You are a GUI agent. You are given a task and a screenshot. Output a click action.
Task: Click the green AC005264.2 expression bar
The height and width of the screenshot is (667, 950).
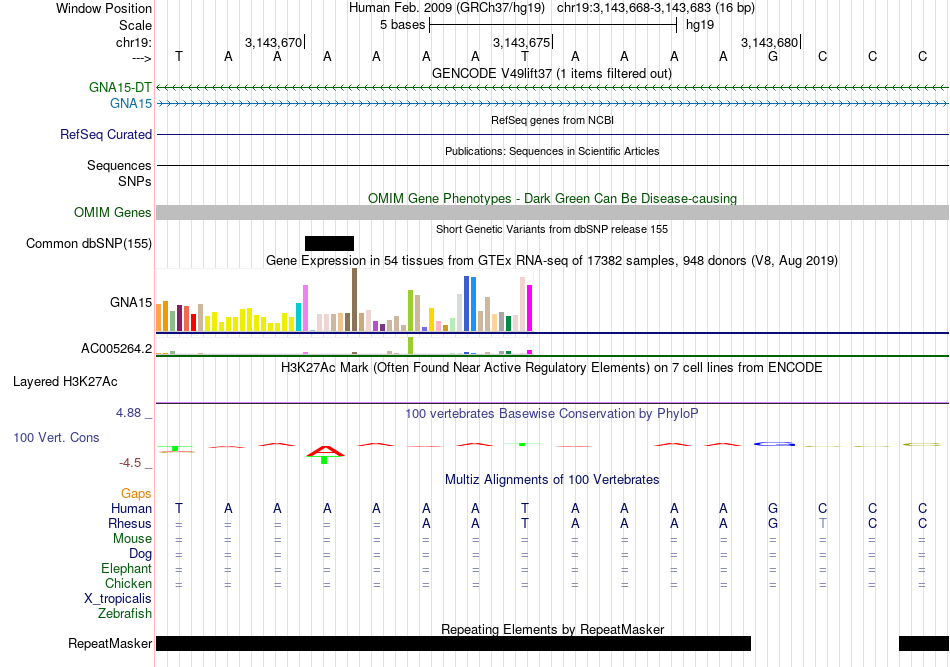coord(411,345)
